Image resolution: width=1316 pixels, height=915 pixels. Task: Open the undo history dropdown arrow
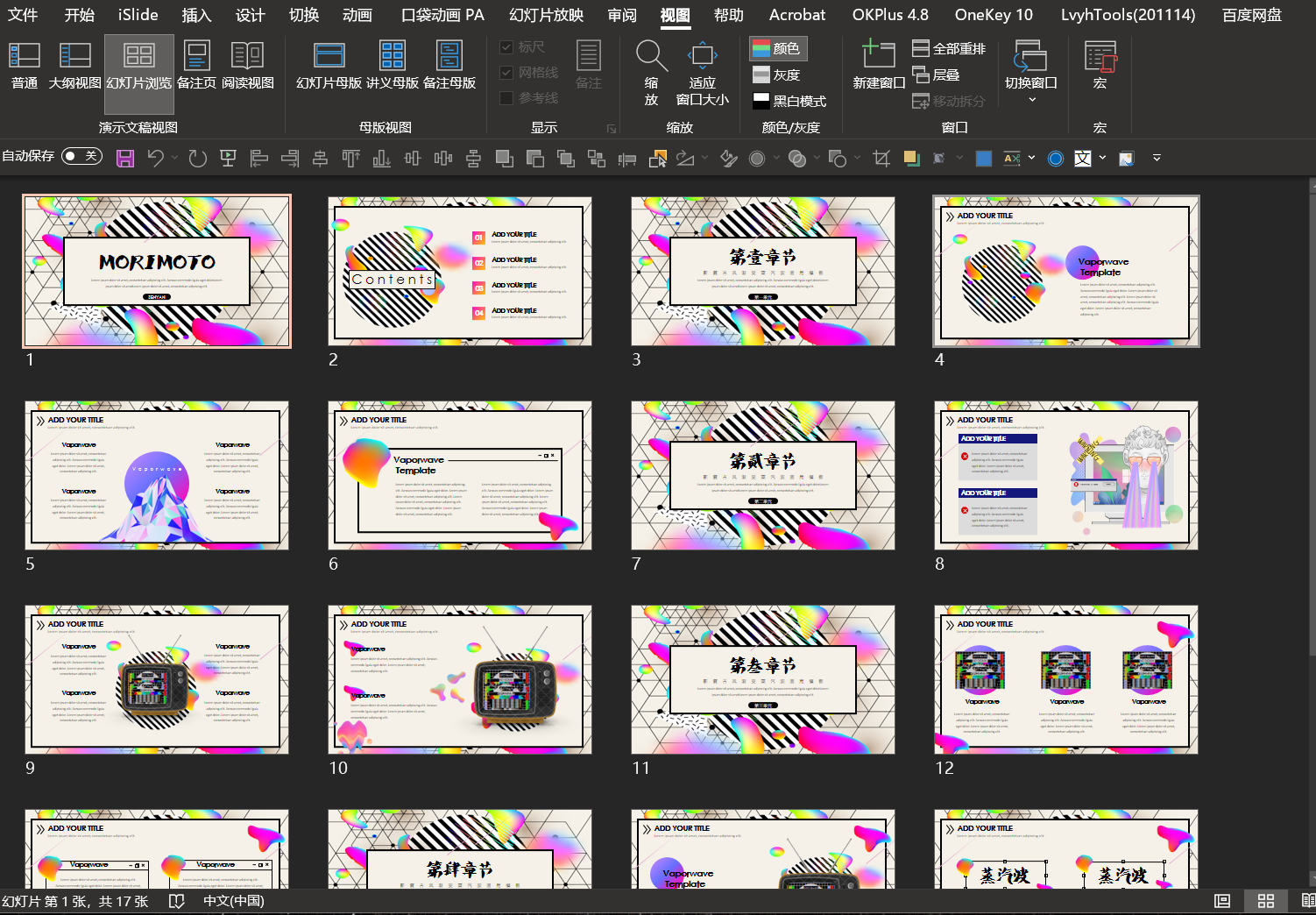(174, 159)
